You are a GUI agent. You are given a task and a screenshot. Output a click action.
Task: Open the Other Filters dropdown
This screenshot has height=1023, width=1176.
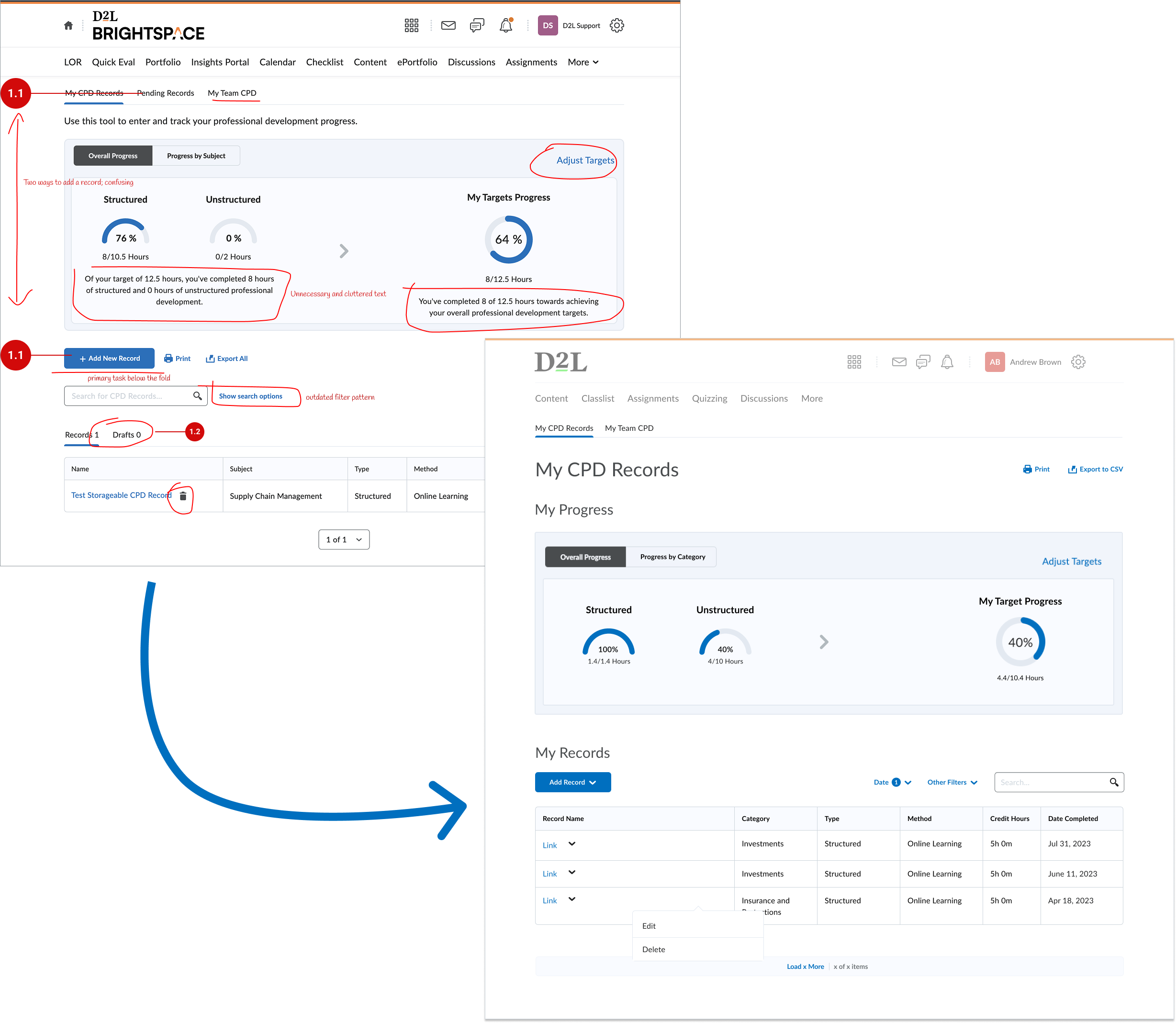(952, 782)
